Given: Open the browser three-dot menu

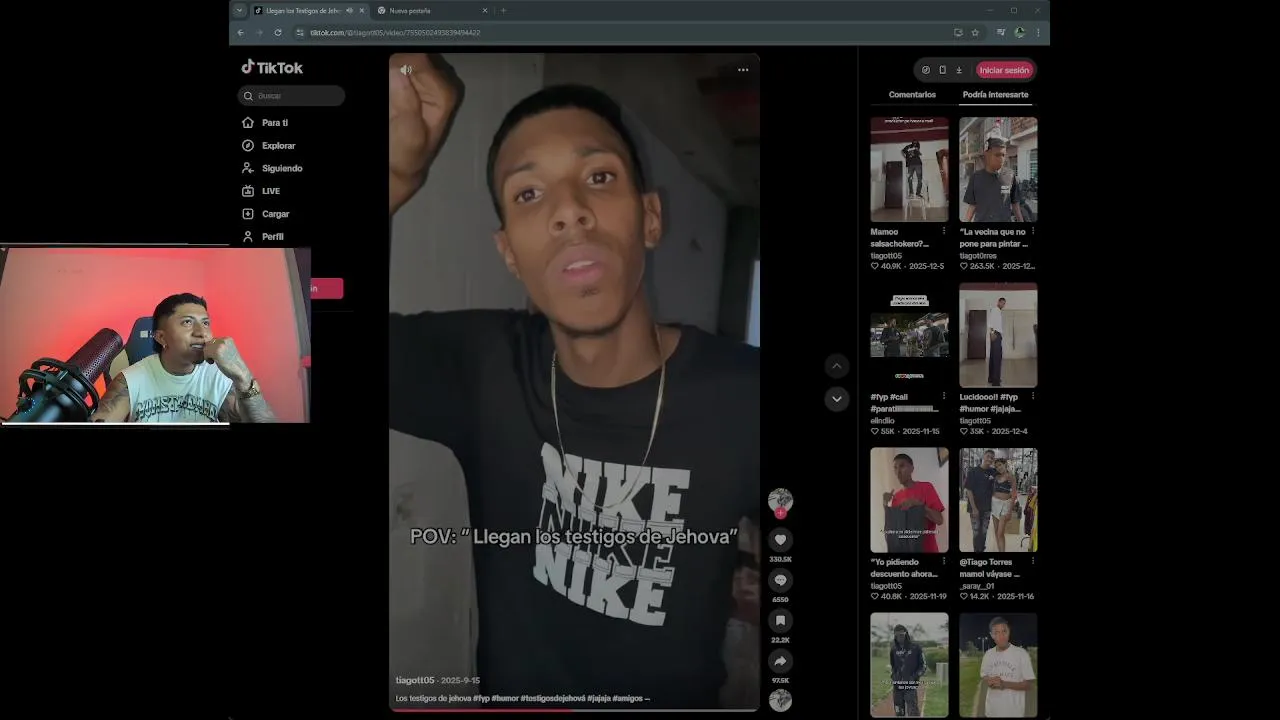Looking at the screenshot, I should click(1038, 33).
